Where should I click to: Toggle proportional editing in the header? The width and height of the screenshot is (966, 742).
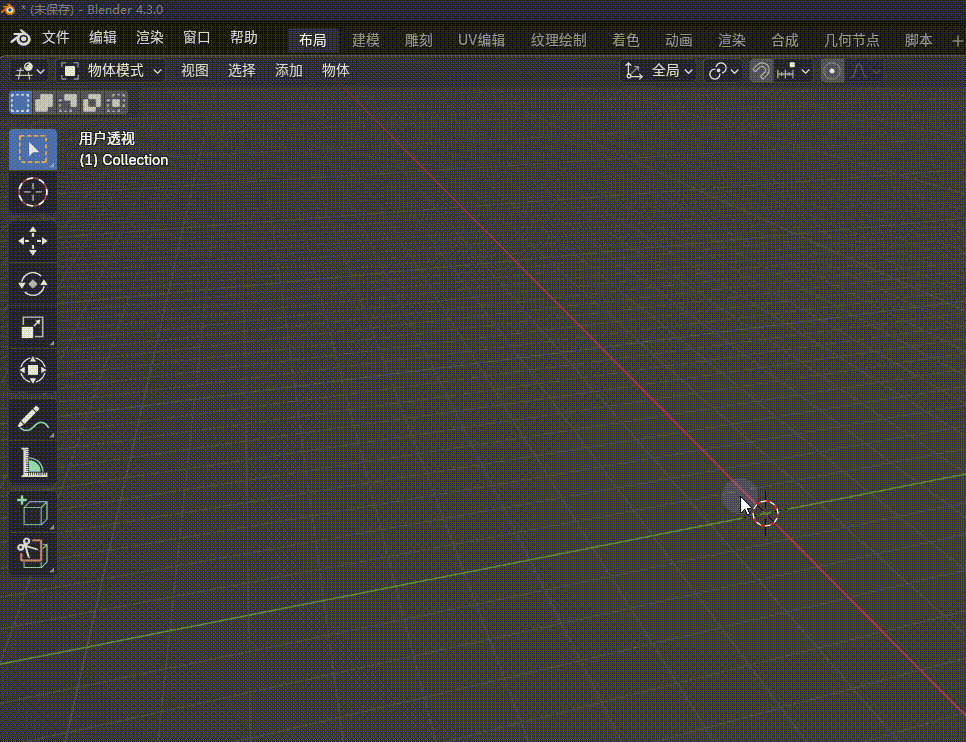(832, 71)
